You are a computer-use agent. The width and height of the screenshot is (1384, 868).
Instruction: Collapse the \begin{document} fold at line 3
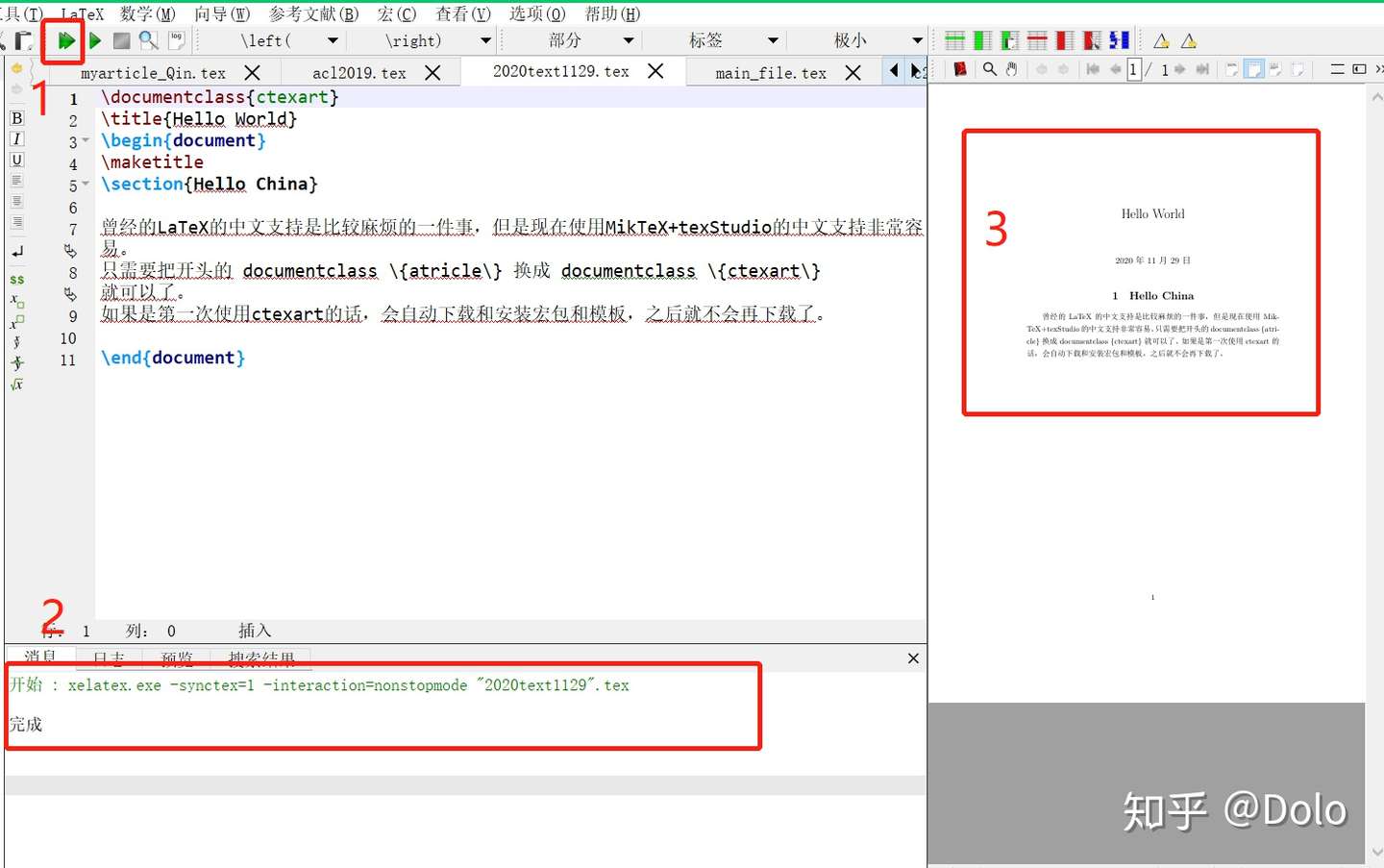click(x=86, y=140)
